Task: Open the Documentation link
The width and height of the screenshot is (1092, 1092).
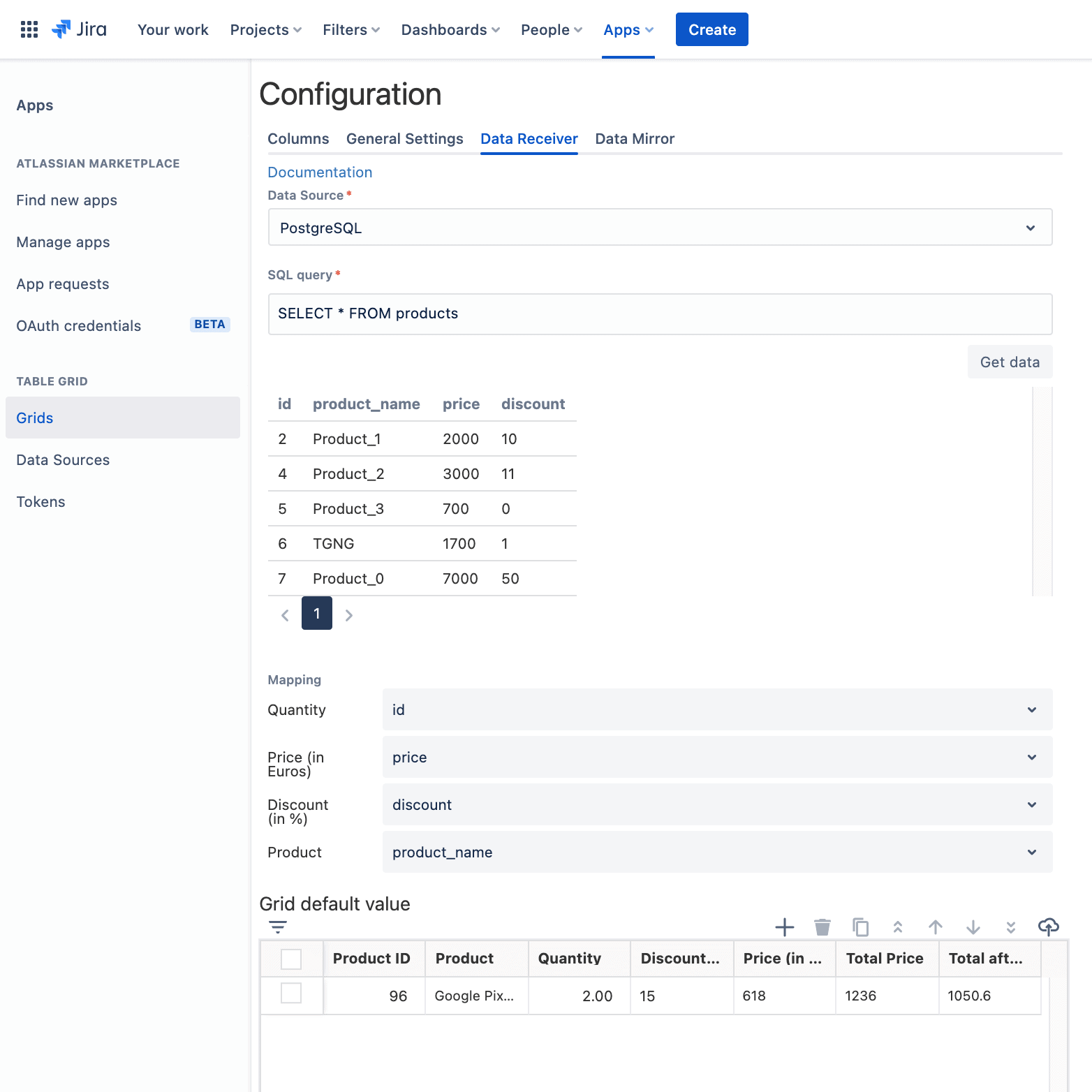Action: point(320,172)
